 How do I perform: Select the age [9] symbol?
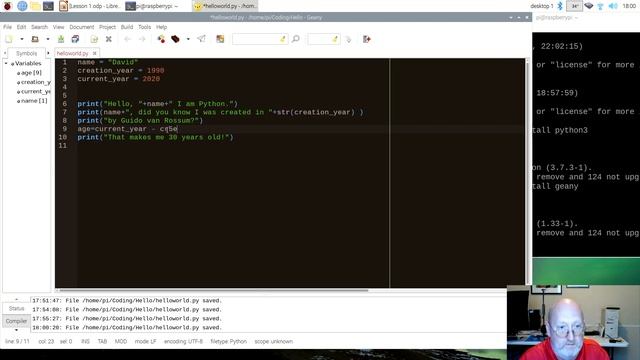[31, 73]
